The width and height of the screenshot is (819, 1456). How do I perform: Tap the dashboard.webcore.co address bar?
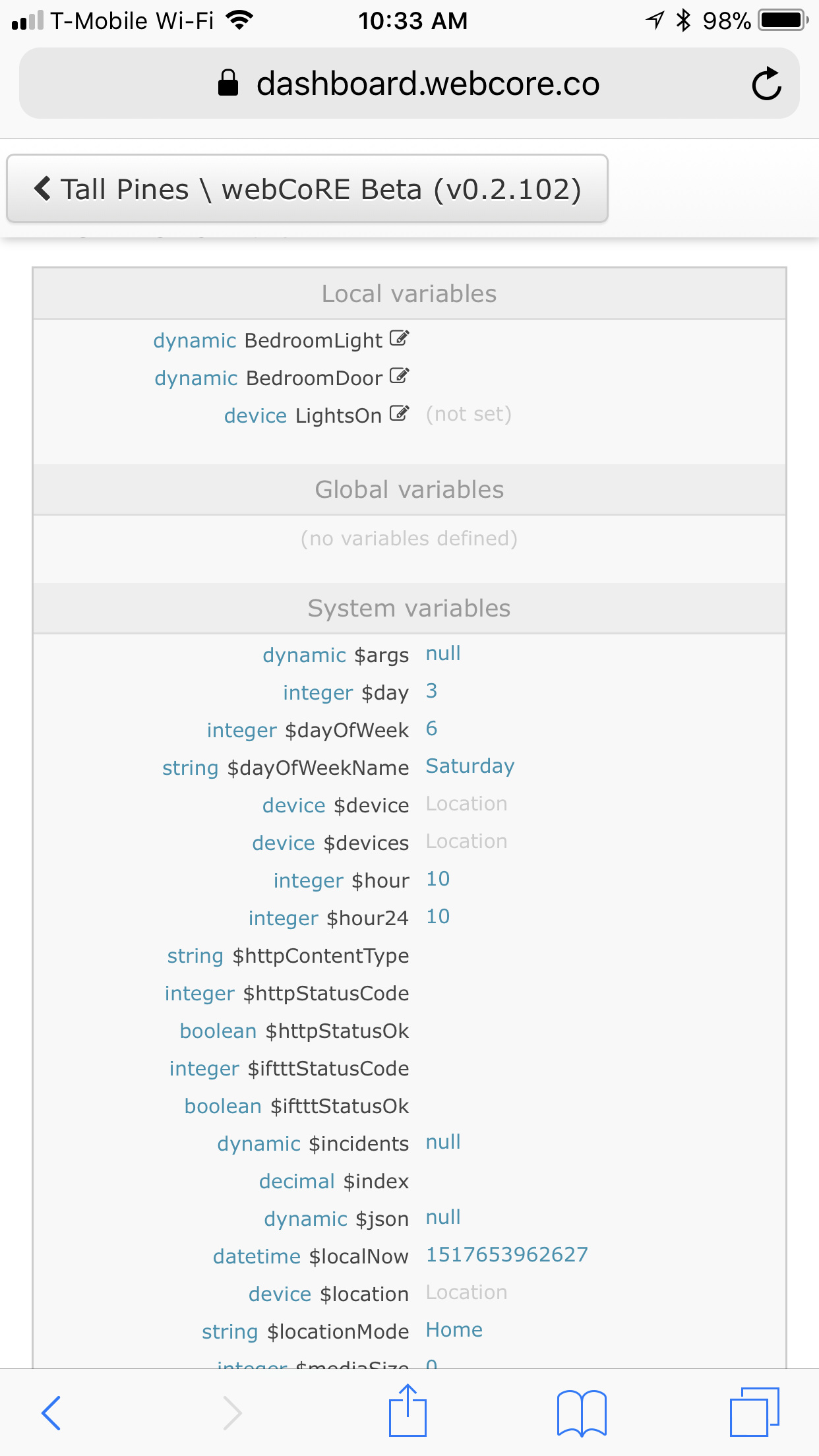coord(409,84)
